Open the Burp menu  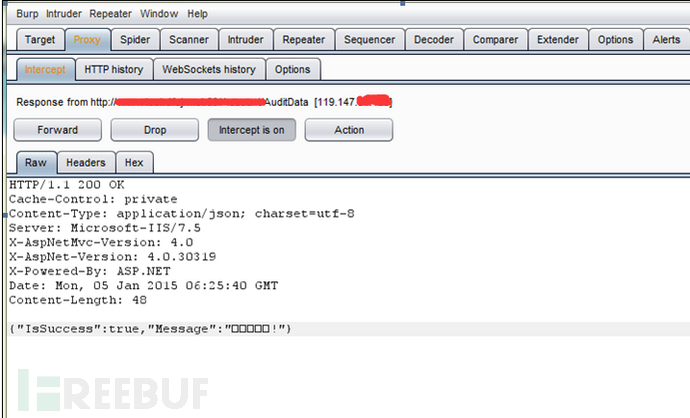pos(27,14)
